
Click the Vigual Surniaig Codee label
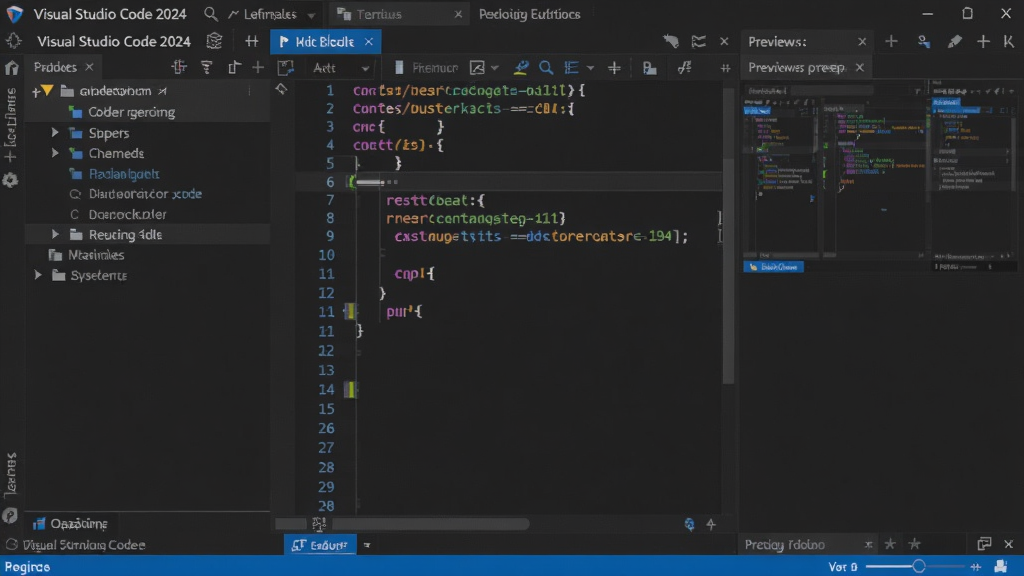(x=84, y=545)
